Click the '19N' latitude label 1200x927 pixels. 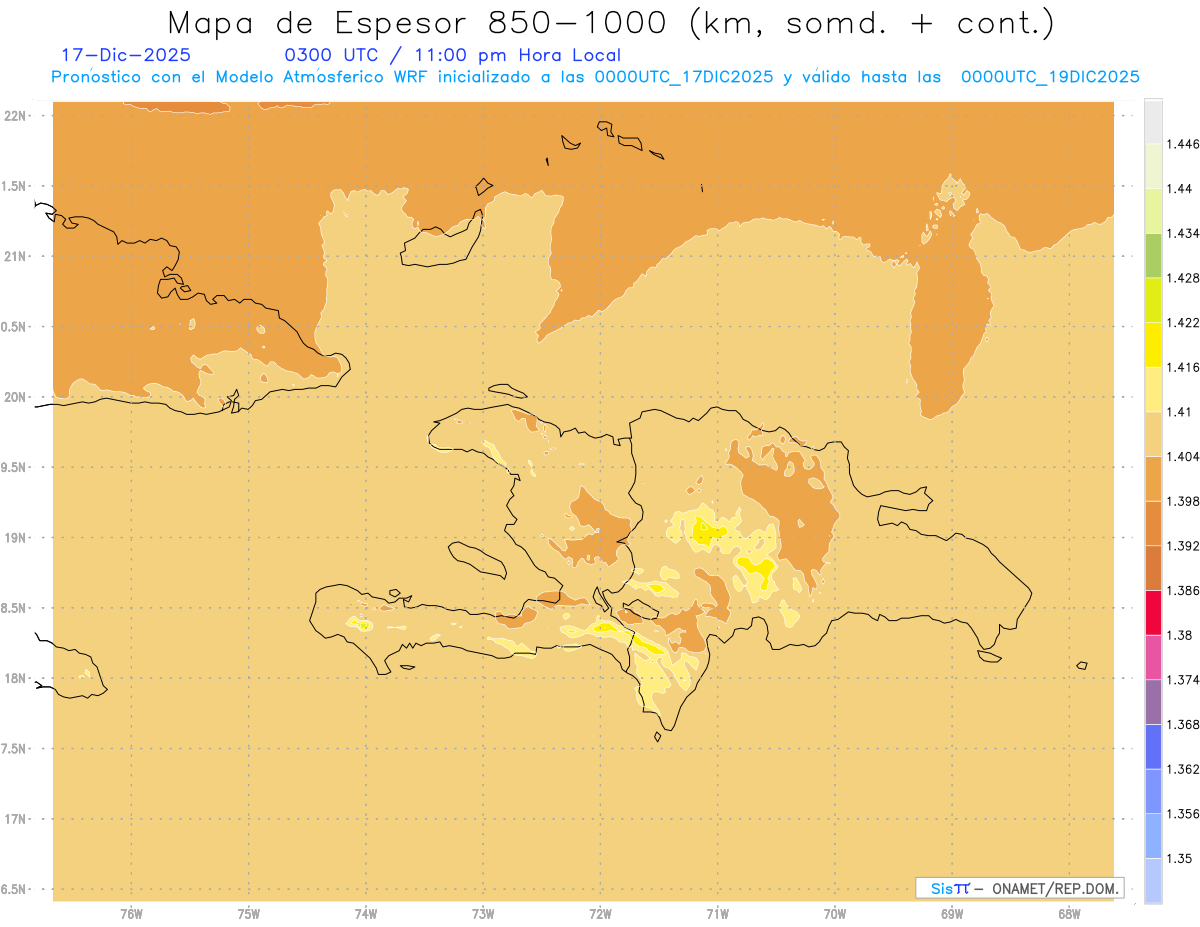[17, 538]
